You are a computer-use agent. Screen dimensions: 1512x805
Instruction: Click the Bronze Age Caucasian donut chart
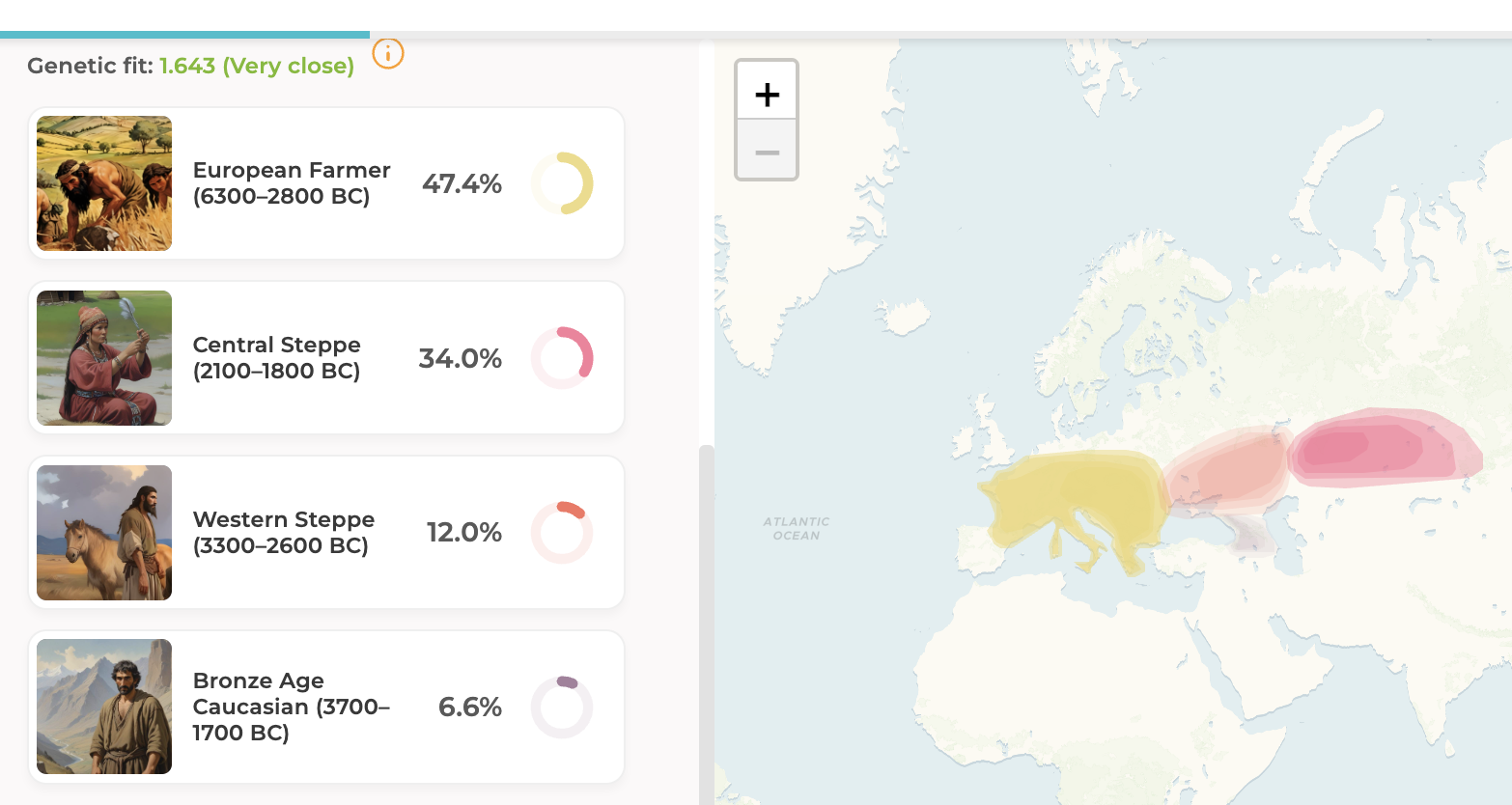coord(562,708)
